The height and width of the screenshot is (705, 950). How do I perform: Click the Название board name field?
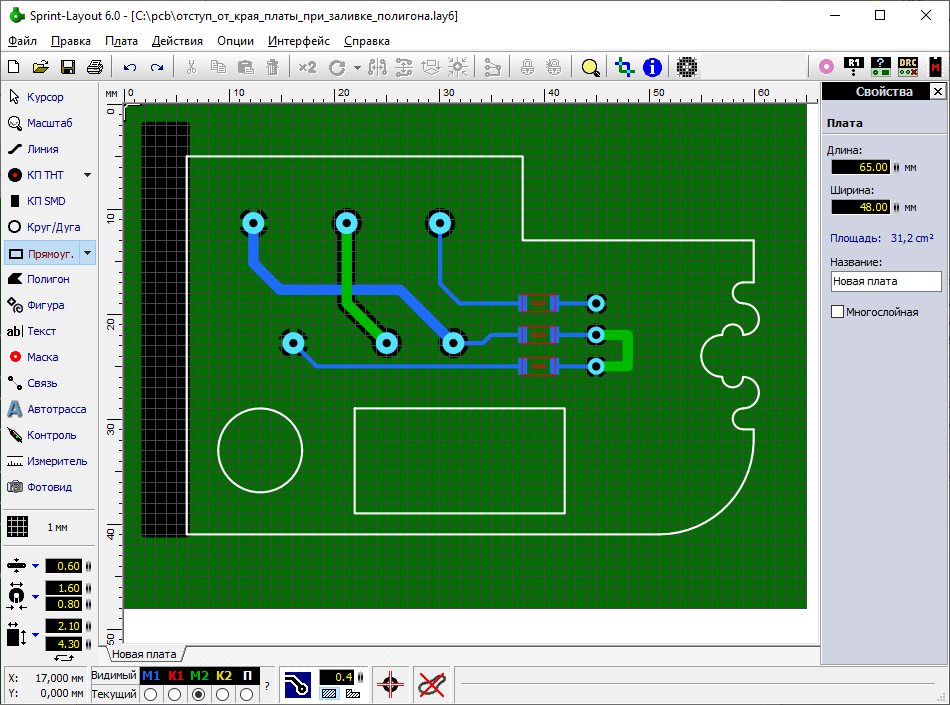pos(885,281)
